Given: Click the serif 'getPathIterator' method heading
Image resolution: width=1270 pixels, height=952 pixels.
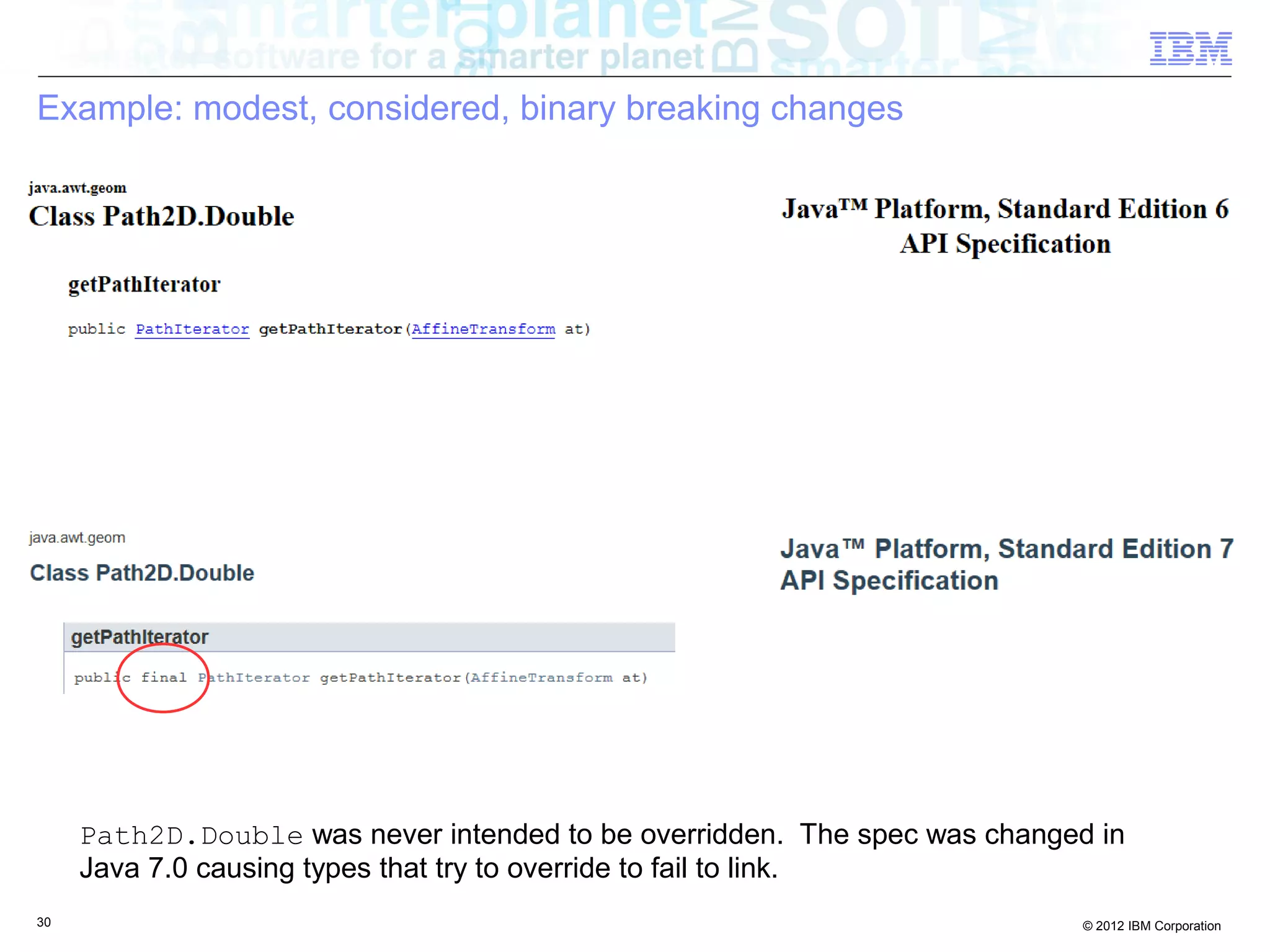Looking at the screenshot, I should [x=144, y=285].
